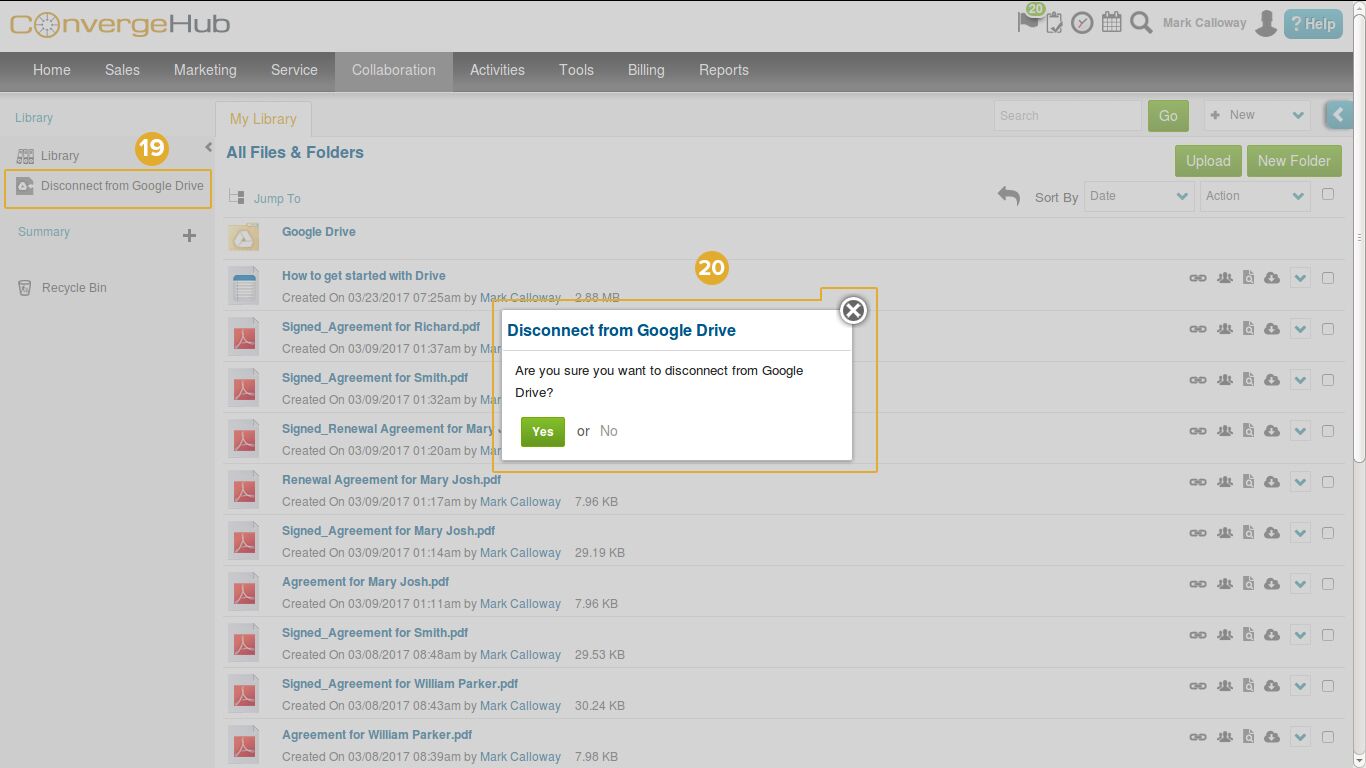1366x768 pixels.
Task: Open the Collaboration menu
Action: pos(393,70)
